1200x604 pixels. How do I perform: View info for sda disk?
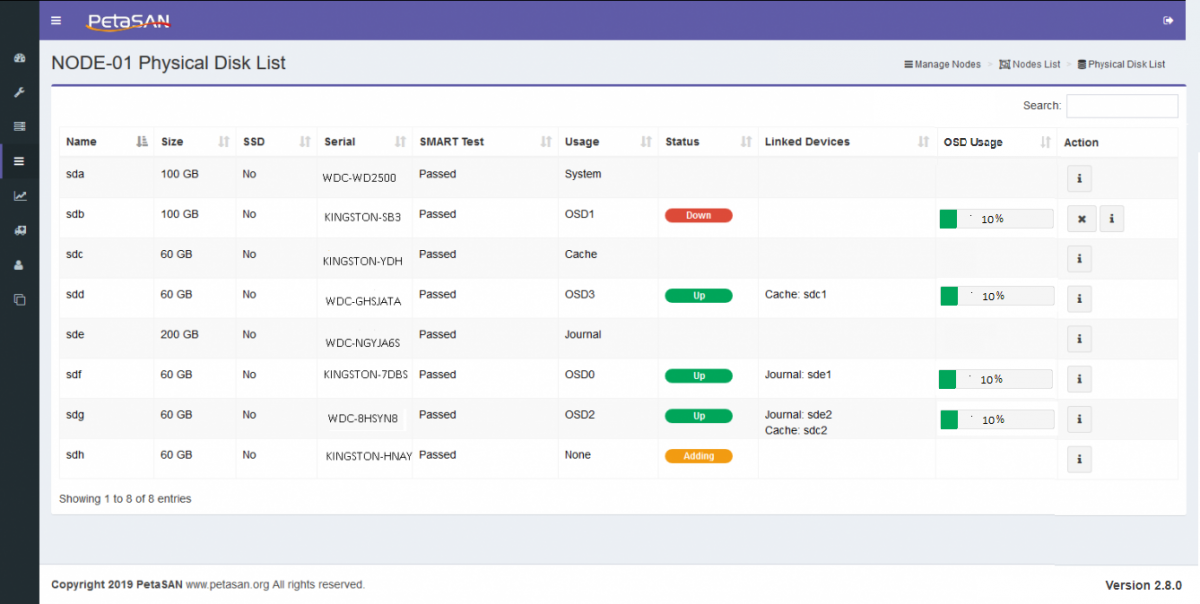click(x=1078, y=179)
